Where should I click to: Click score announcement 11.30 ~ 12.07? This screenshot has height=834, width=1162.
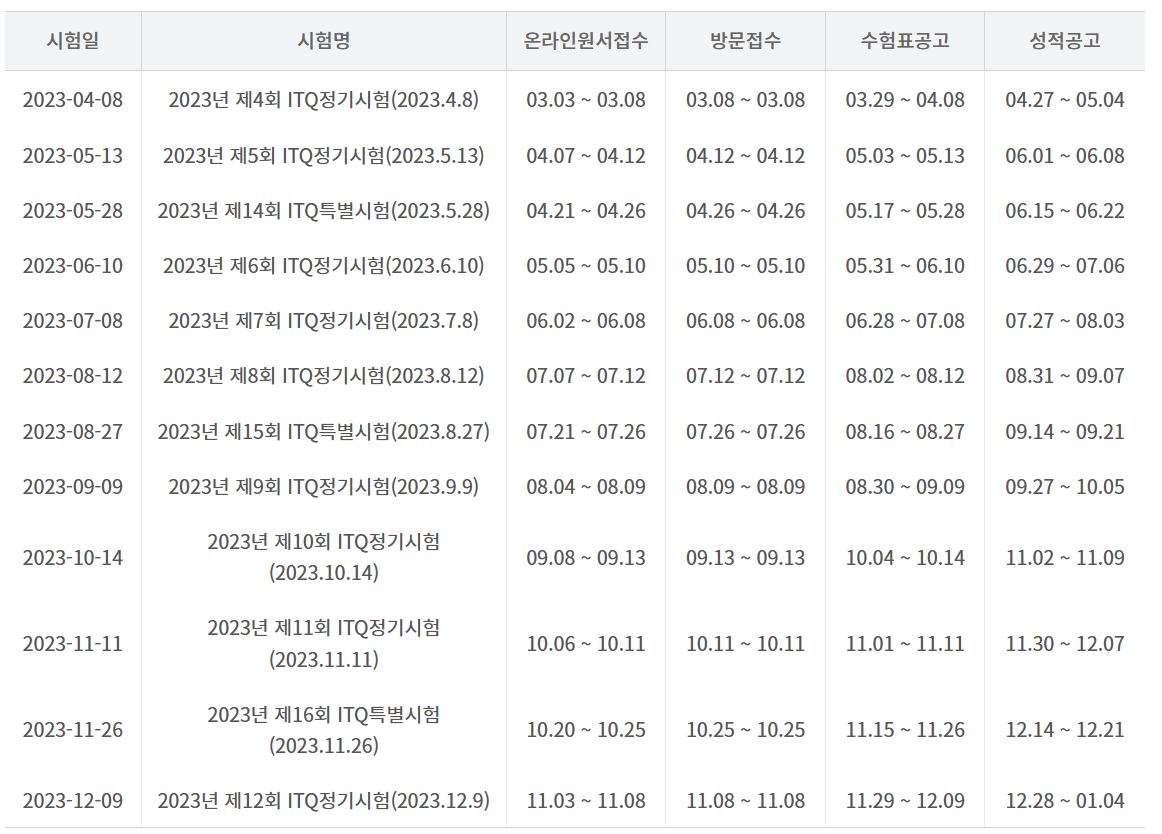(x=1064, y=643)
